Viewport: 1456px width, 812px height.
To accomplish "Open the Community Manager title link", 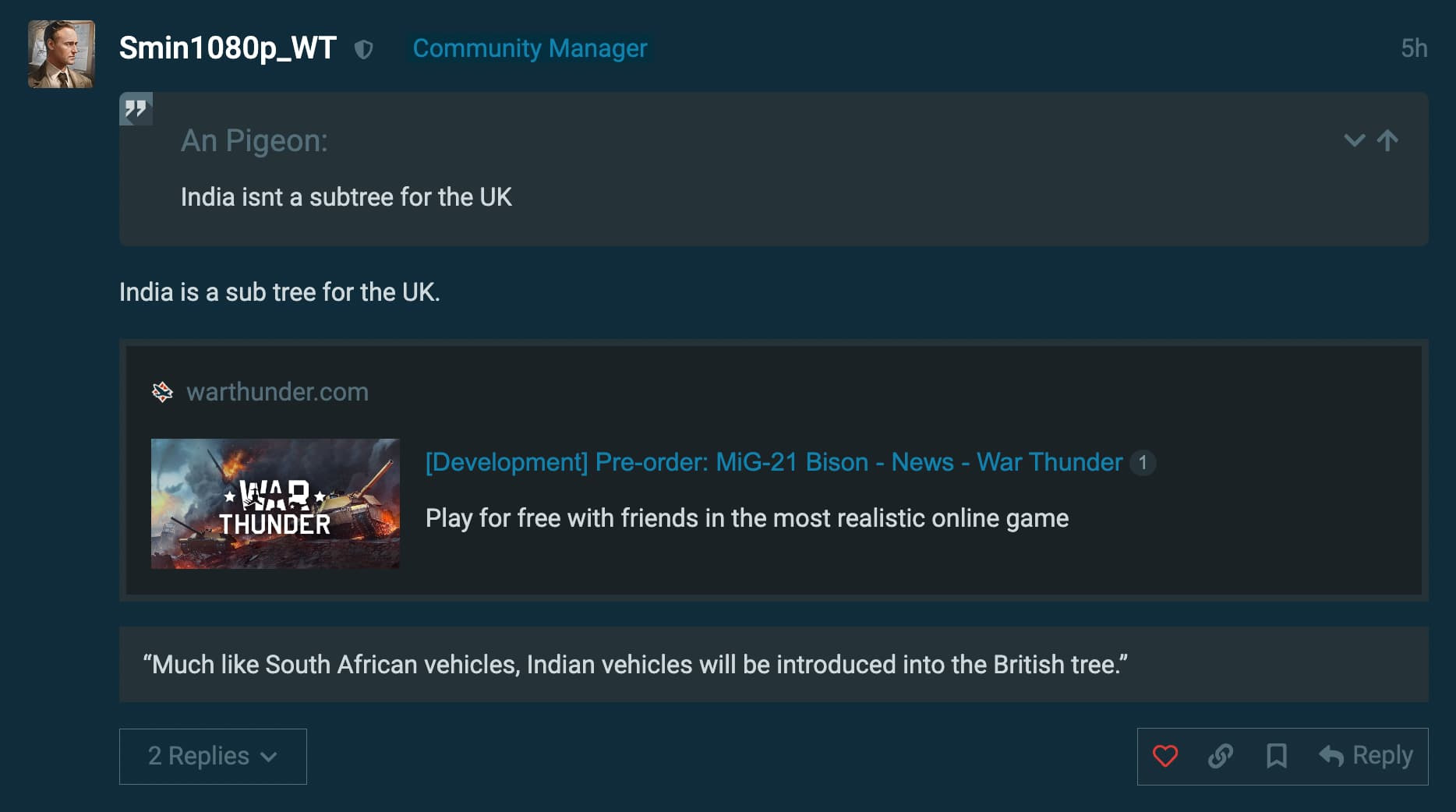I will click(x=530, y=48).
